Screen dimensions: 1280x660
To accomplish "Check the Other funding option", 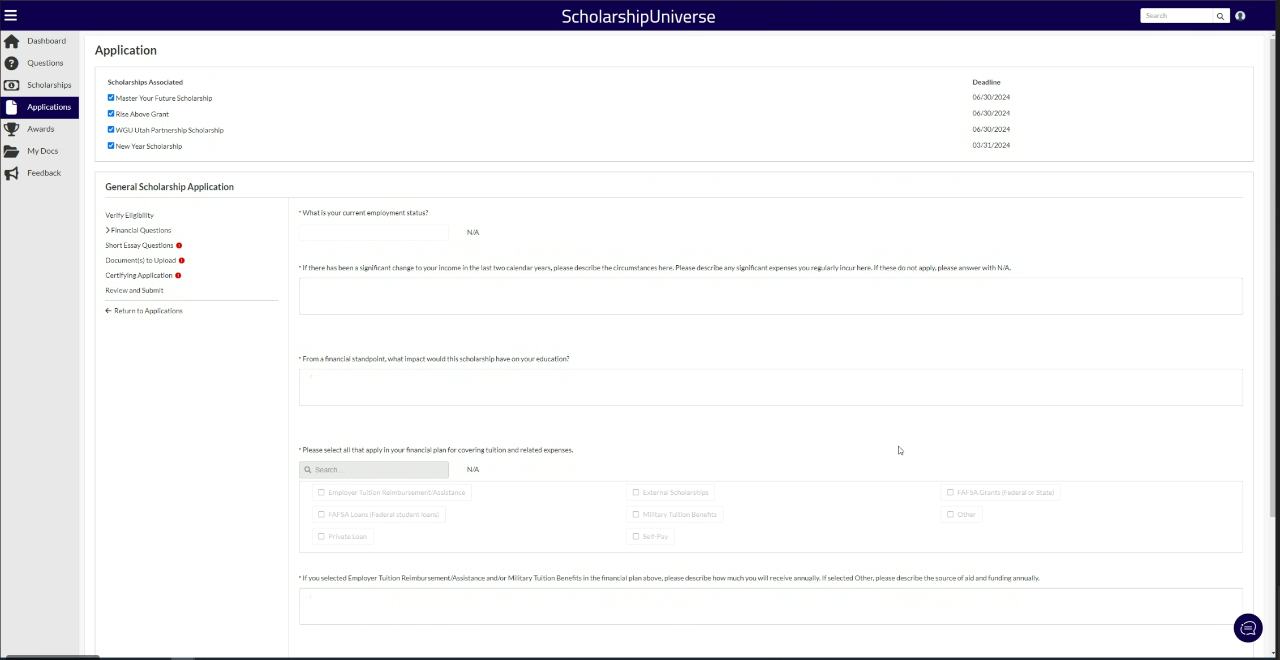I will click(950, 514).
